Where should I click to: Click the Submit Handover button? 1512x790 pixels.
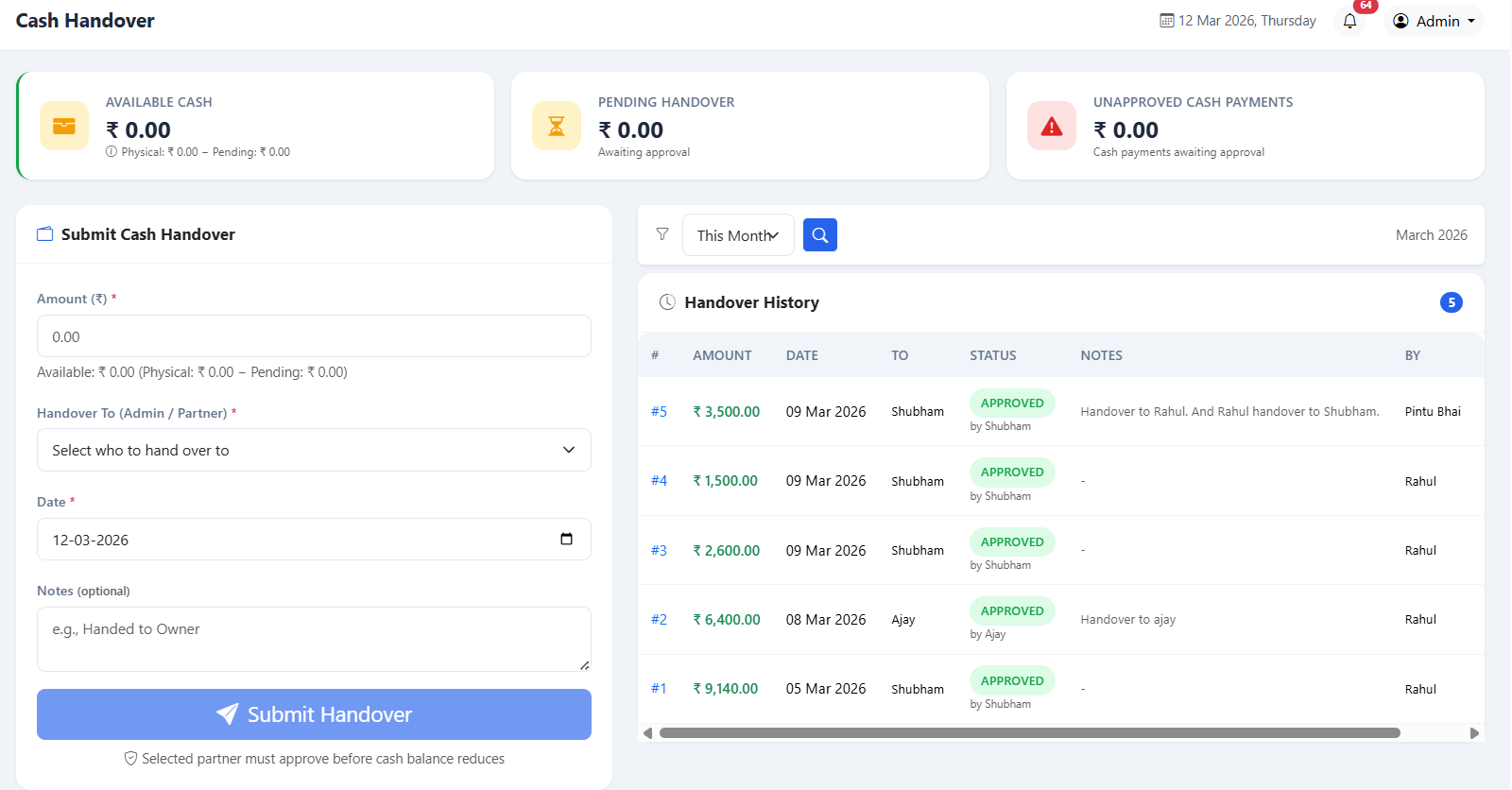click(x=314, y=714)
